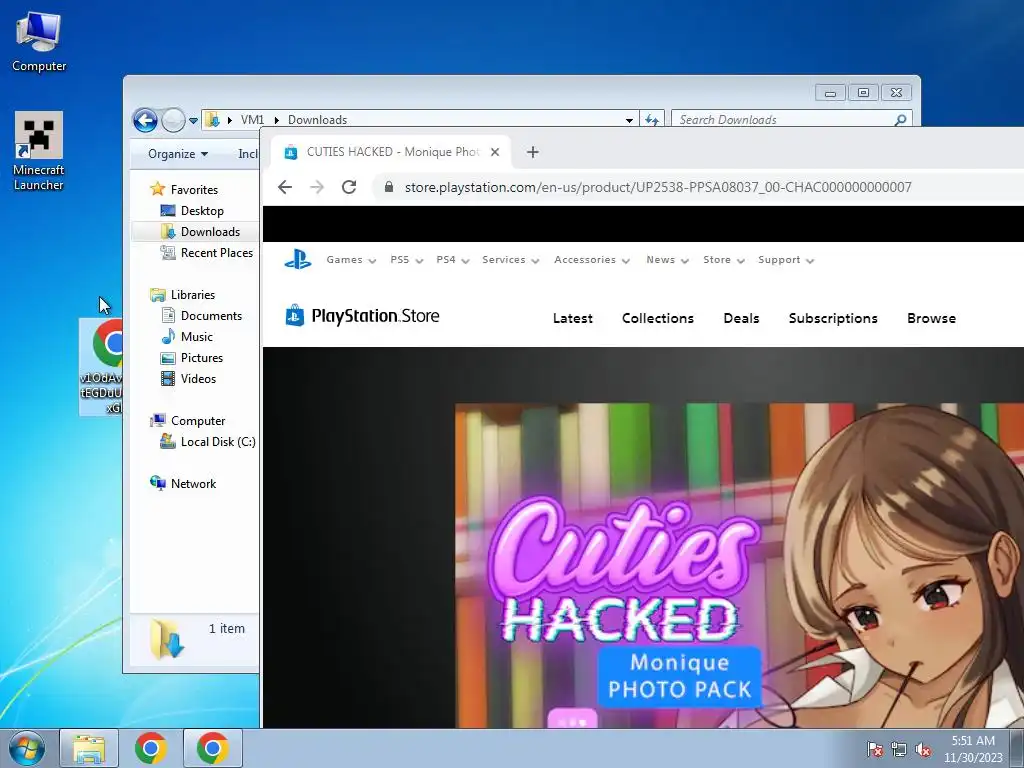The image size is (1024, 768).
Task: Select Local Disk (C:) in Explorer
Action: [217, 441]
